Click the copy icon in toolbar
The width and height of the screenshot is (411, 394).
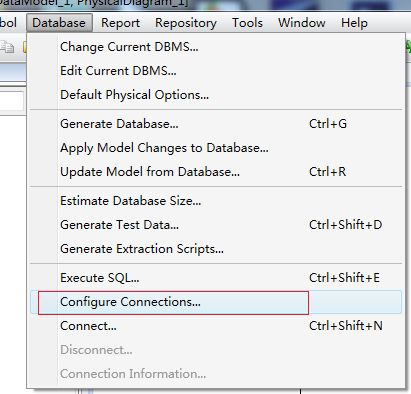(7, 47)
